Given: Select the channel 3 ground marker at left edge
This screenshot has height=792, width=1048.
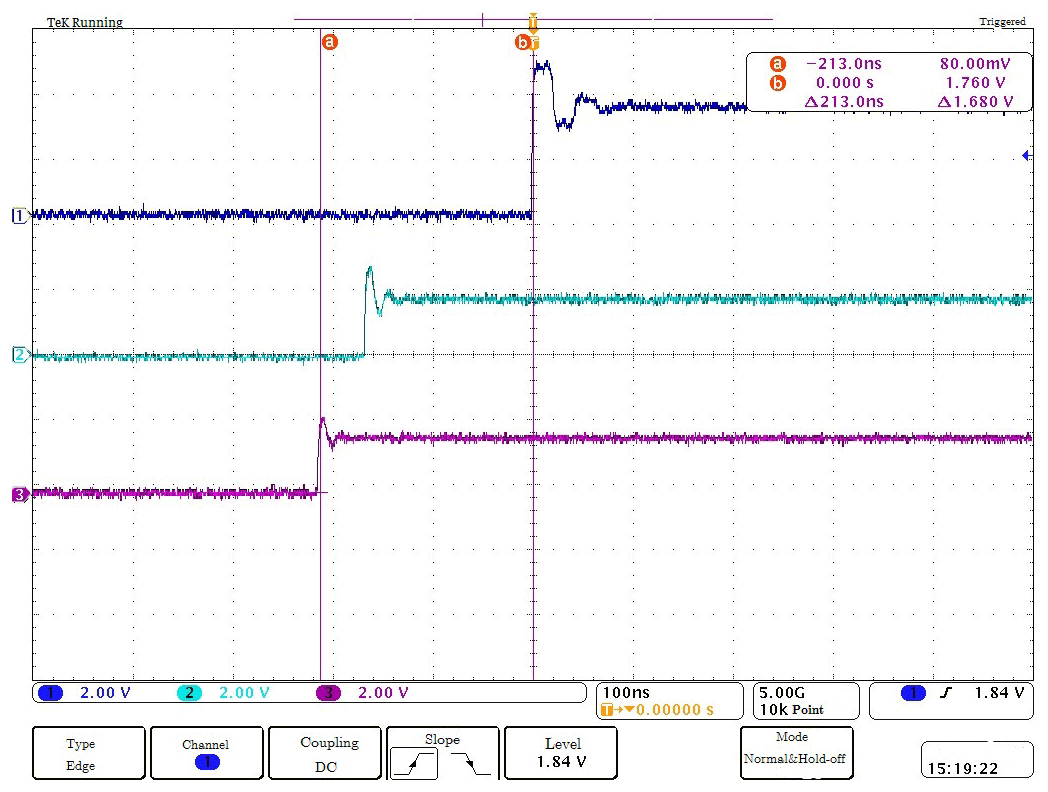Looking at the screenshot, I should point(17,494).
